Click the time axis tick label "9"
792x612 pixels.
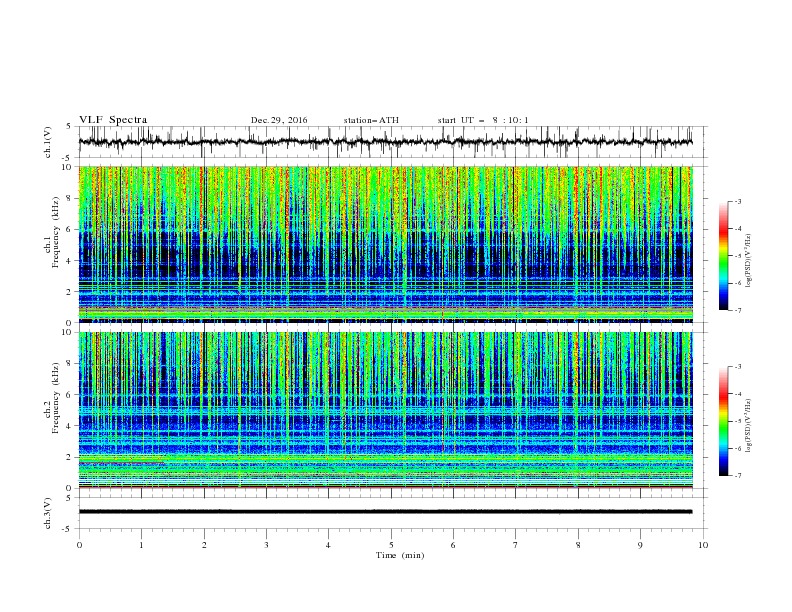click(640, 545)
